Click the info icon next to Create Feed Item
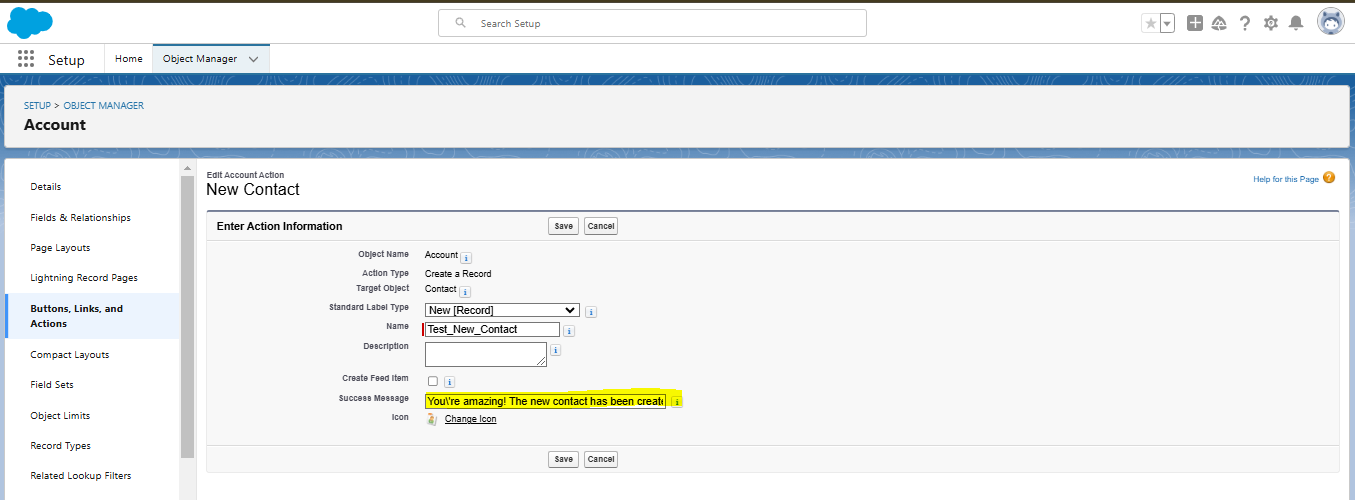Screen dimensions: 1355x500 450,382
